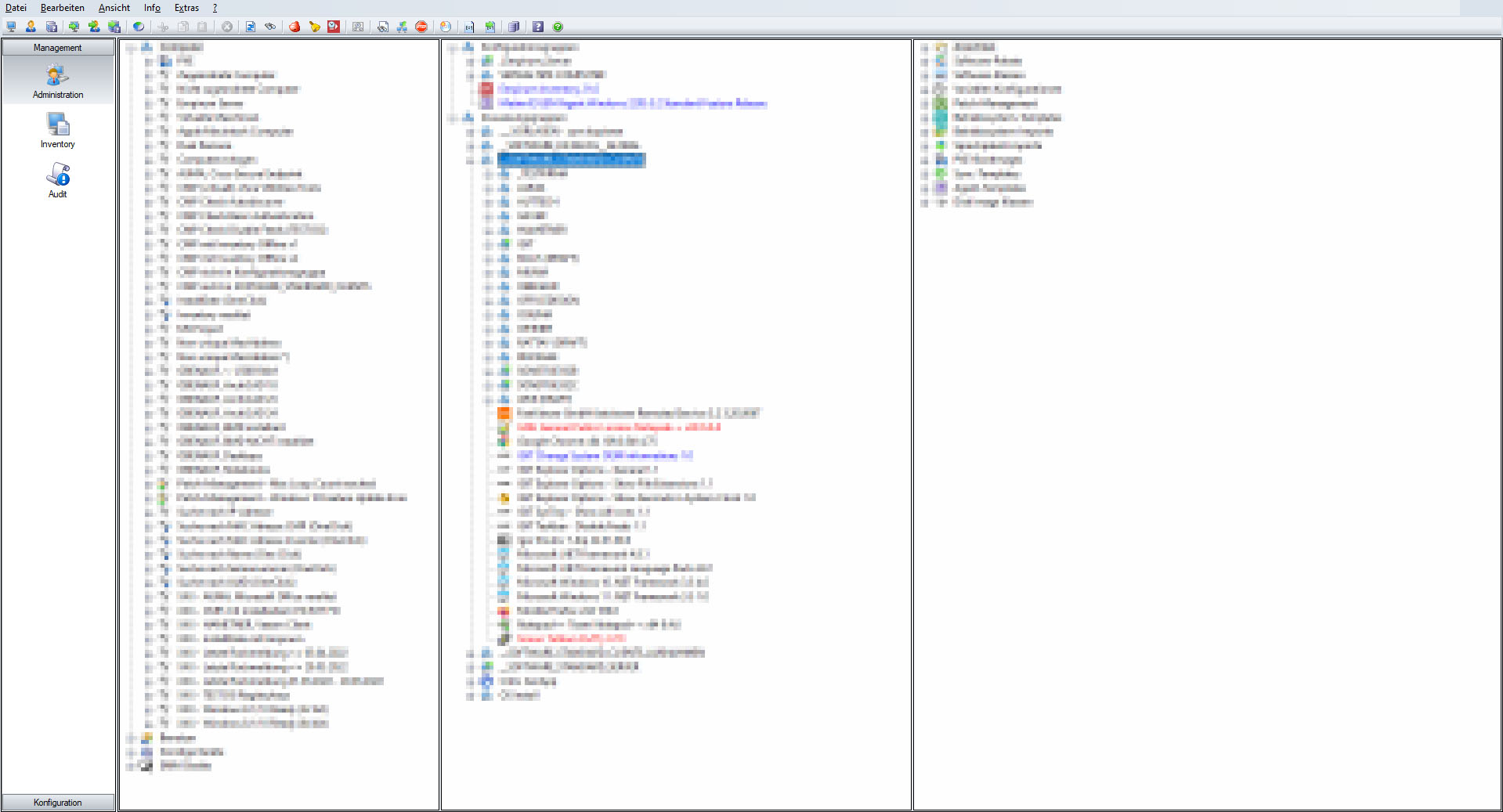The height and width of the screenshot is (812, 1503).
Task: Click the alarm clock toolbar icon
Action: click(333, 27)
